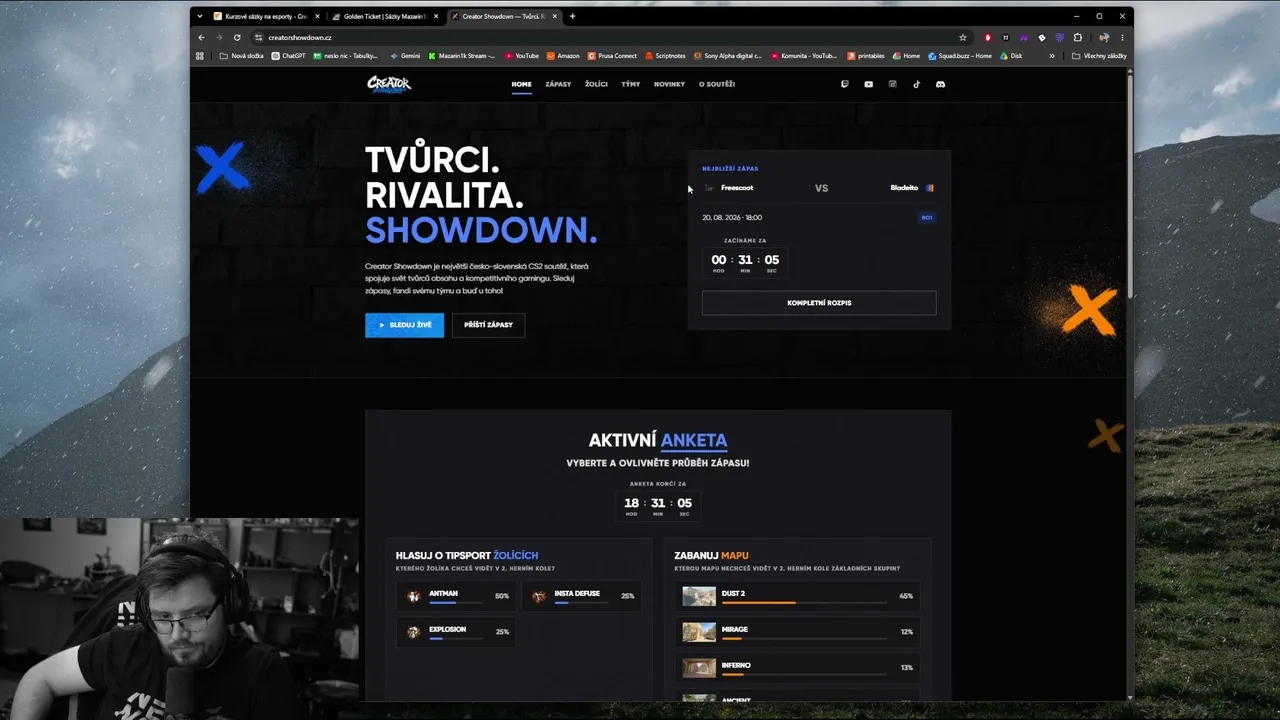
Task: Open a new browser tab
Action: [x=573, y=16]
